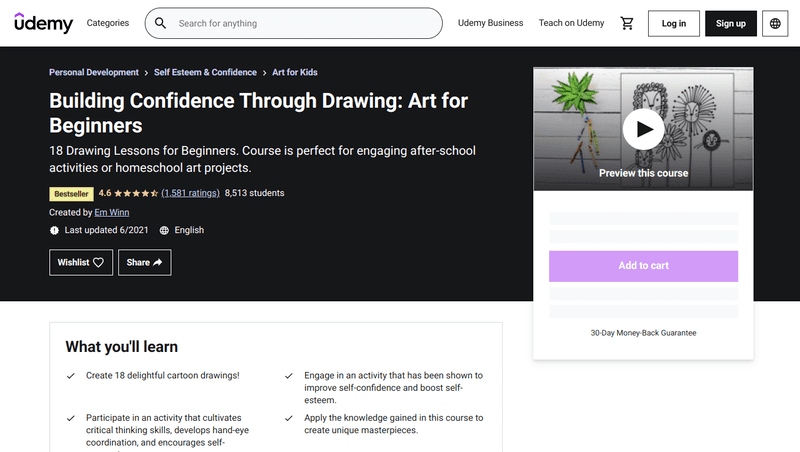This screenshot has height=452, width=800.
Task: Click the search magnifier icon
Action: point(160,23)
